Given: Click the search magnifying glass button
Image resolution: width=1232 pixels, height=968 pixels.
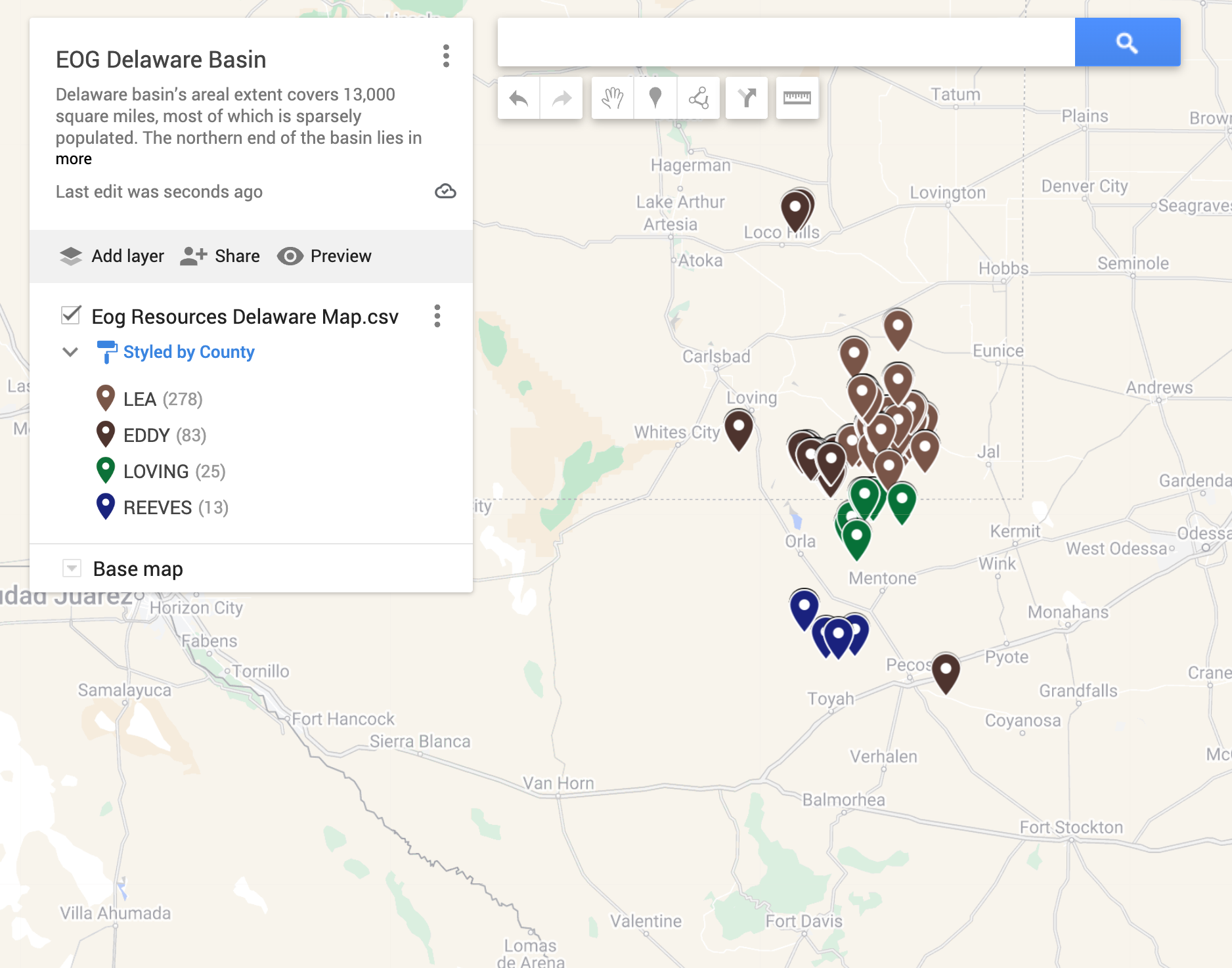Looking at the screenshot, I should [1128, 42].
